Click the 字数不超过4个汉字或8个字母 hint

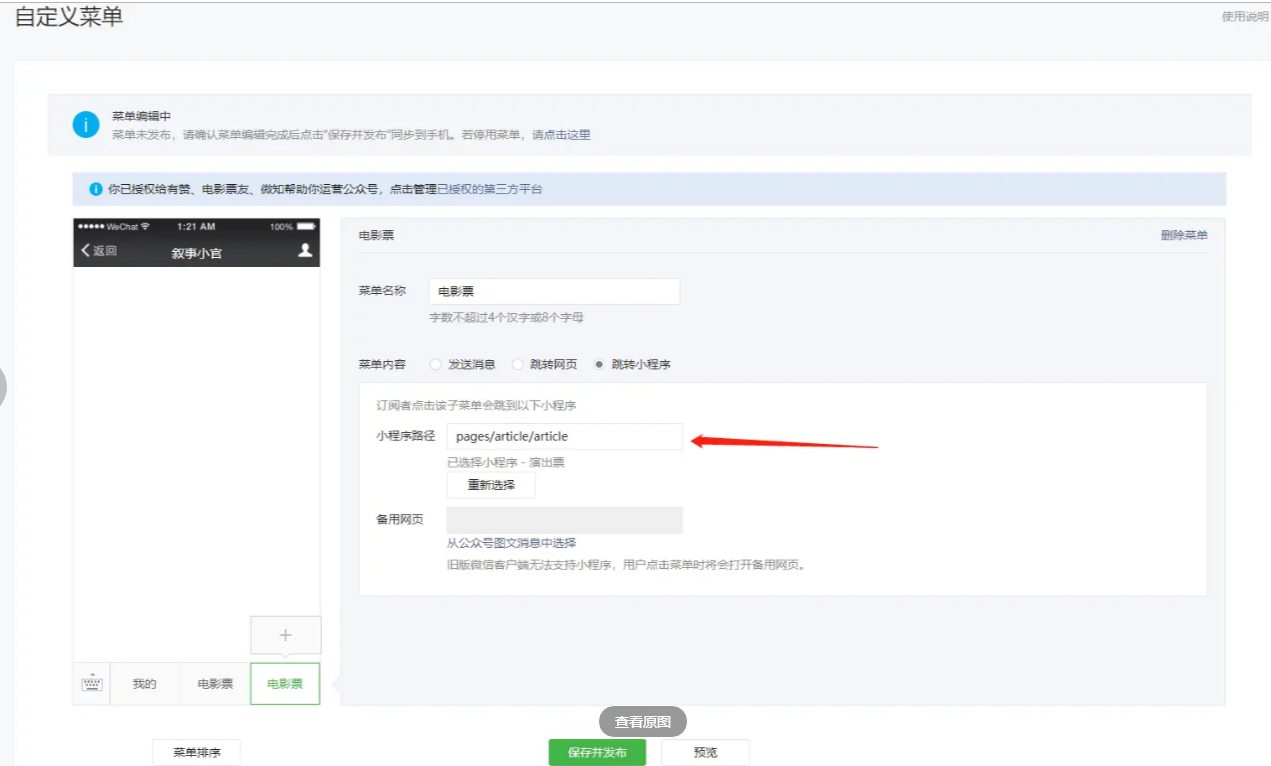[506, 317]
